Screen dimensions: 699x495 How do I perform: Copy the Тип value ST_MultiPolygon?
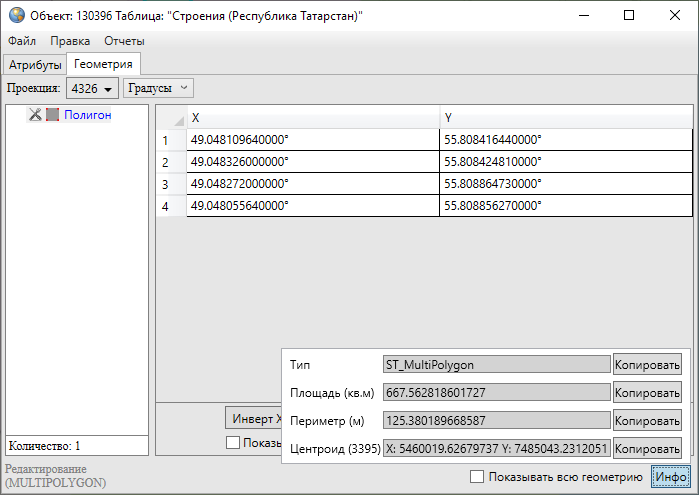[x=647, y=364]
